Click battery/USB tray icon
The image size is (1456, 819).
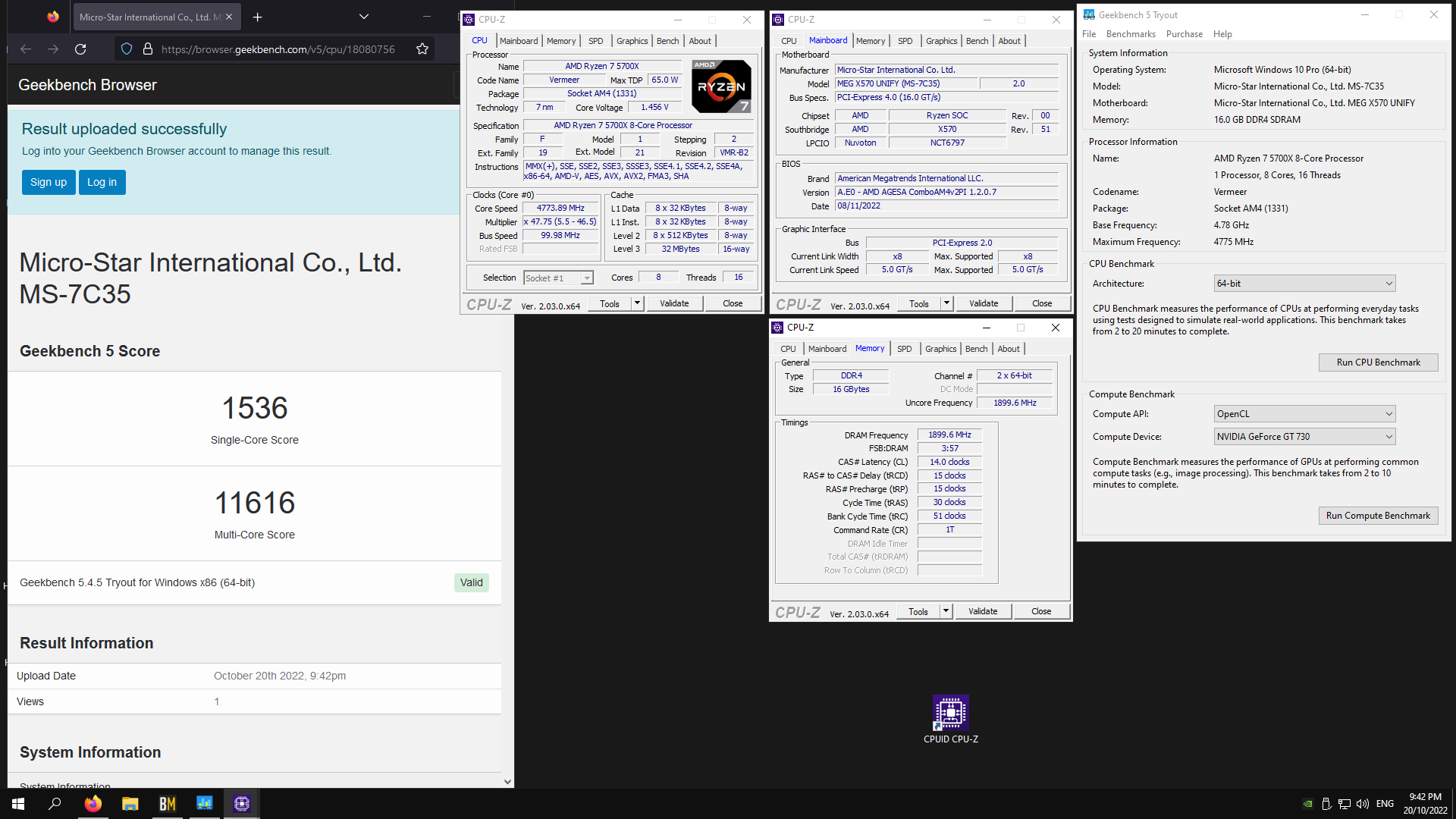point(1326,804)
